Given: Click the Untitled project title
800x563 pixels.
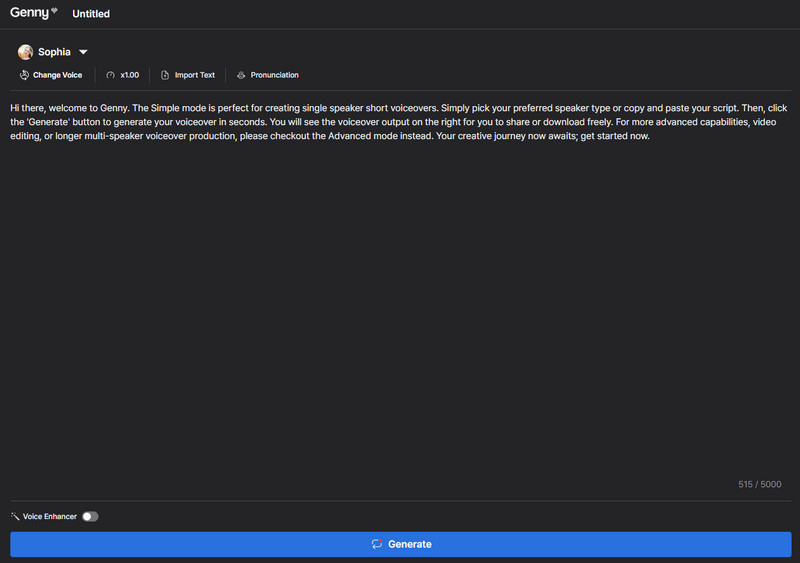Looking at the screenshot, I should click(x=91, y=14).
